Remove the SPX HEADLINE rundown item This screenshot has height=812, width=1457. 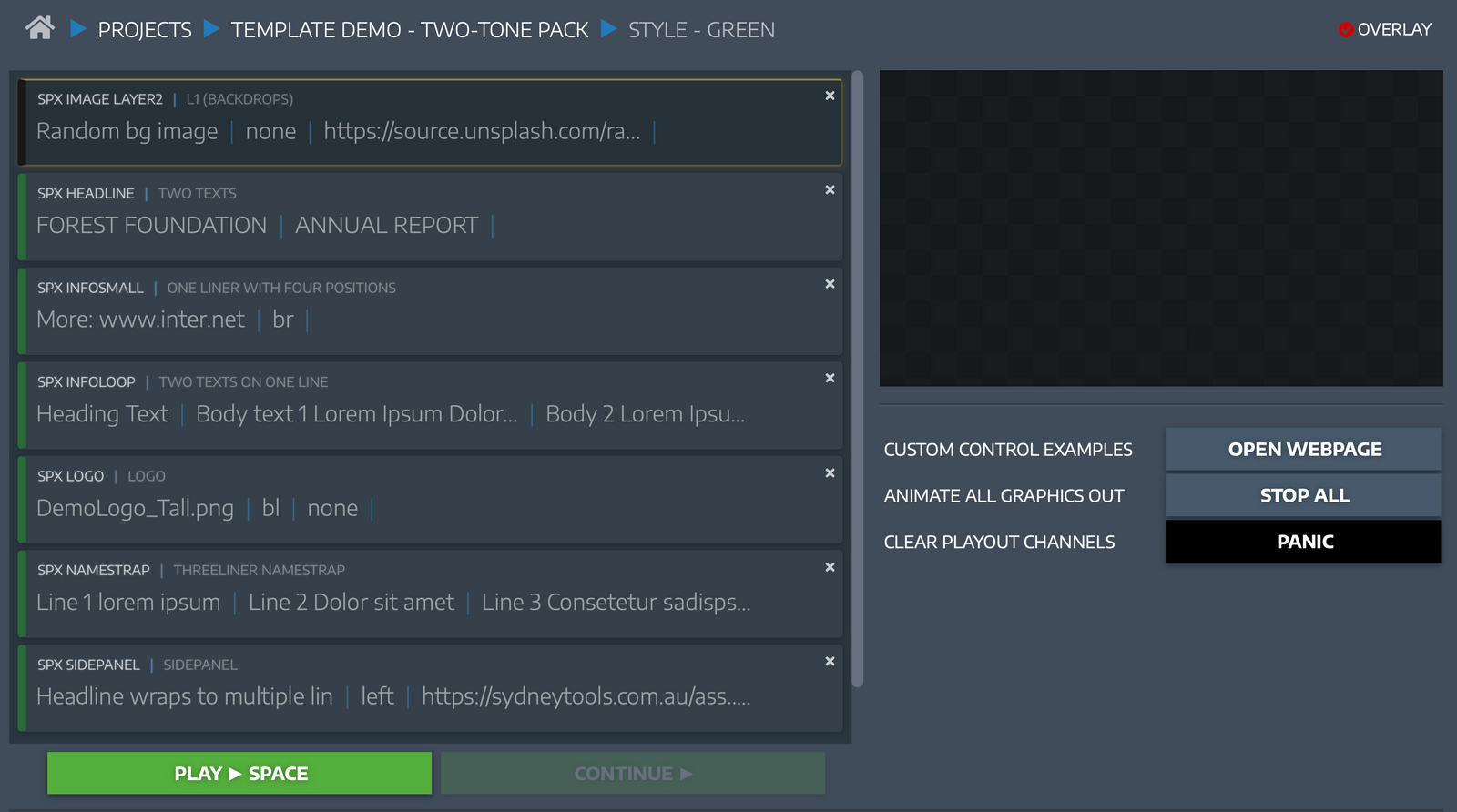point(830,190)
